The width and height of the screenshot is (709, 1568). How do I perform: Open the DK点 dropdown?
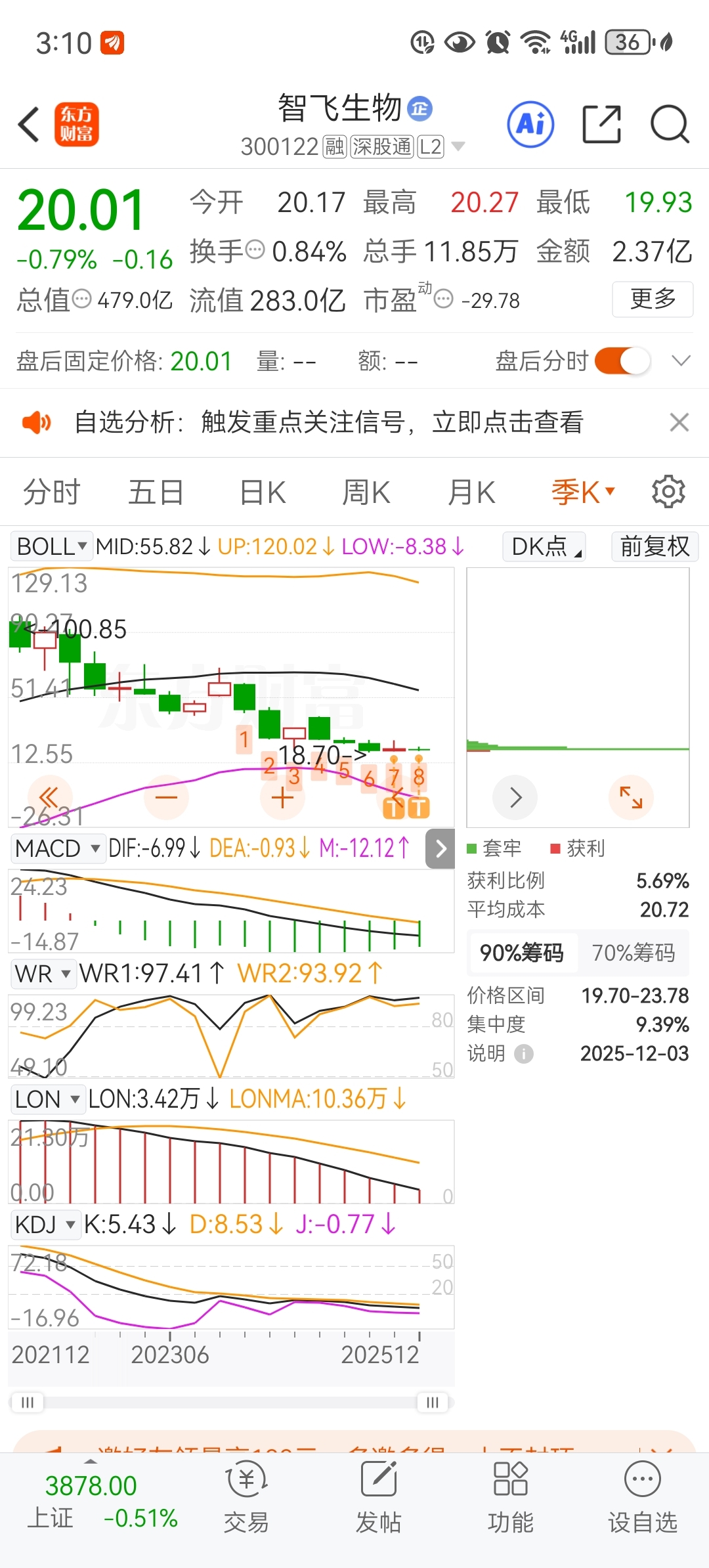click(x=544, y=546)
